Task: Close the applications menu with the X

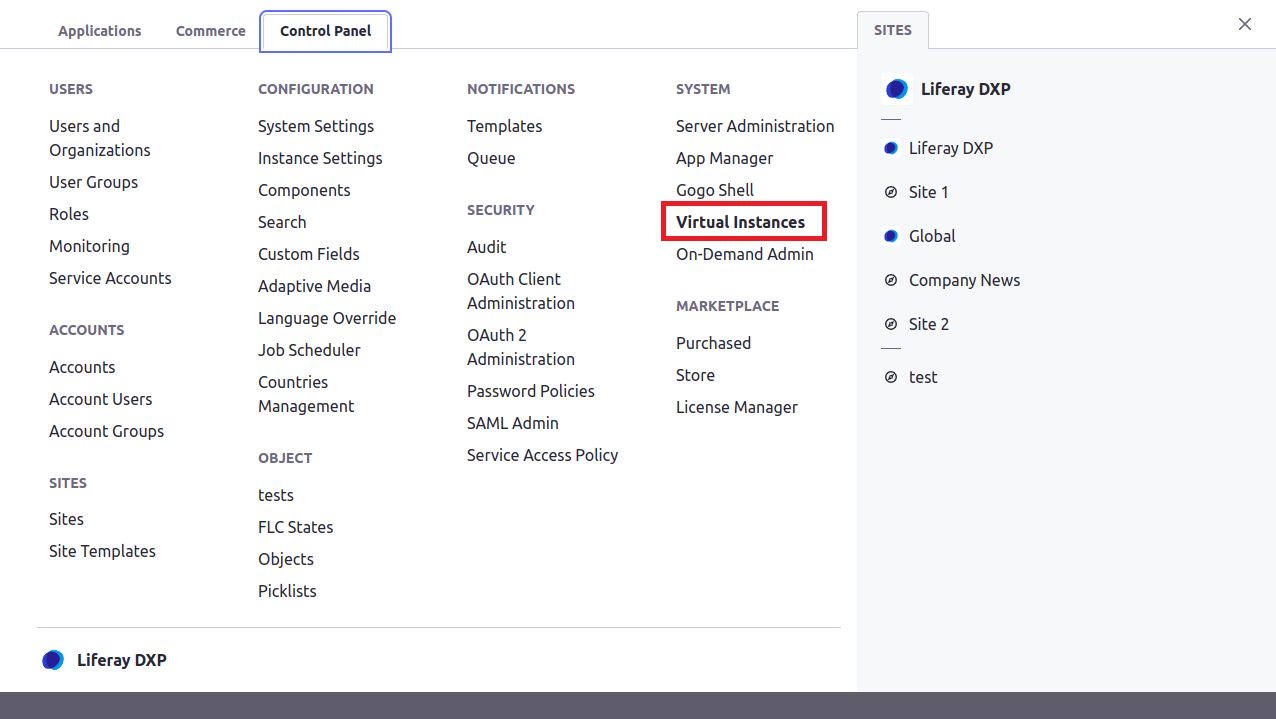Action: tap(1245, 24)
